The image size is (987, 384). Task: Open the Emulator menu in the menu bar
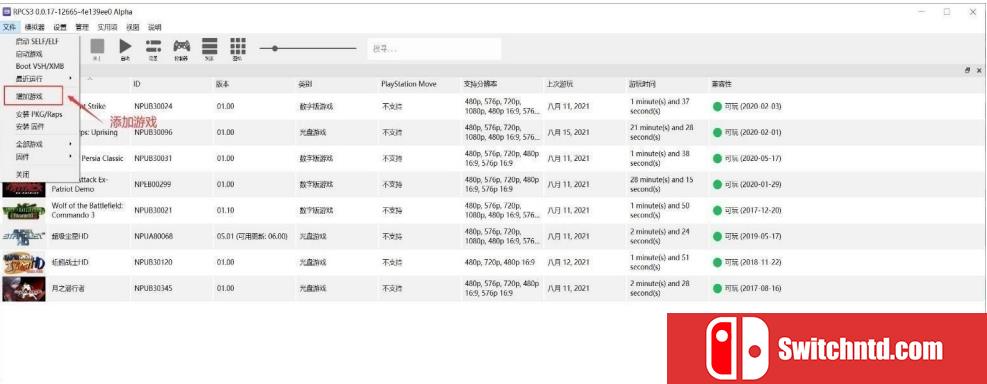(35, 27)
